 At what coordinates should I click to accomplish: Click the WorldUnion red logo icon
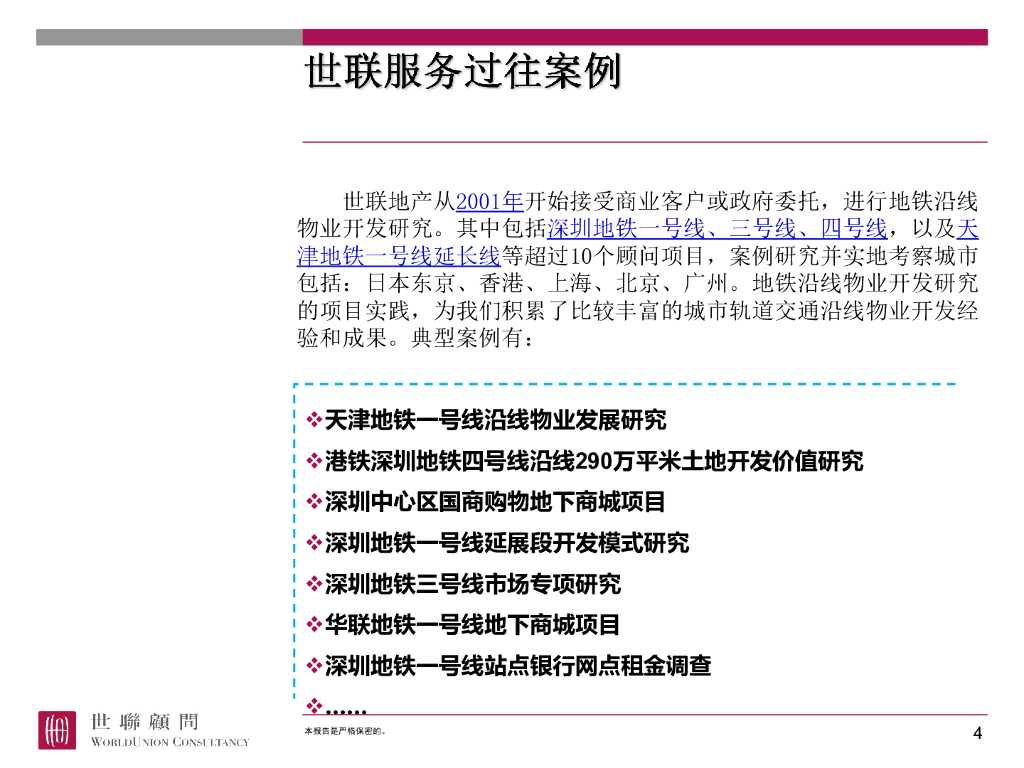[x=57, y=730]
